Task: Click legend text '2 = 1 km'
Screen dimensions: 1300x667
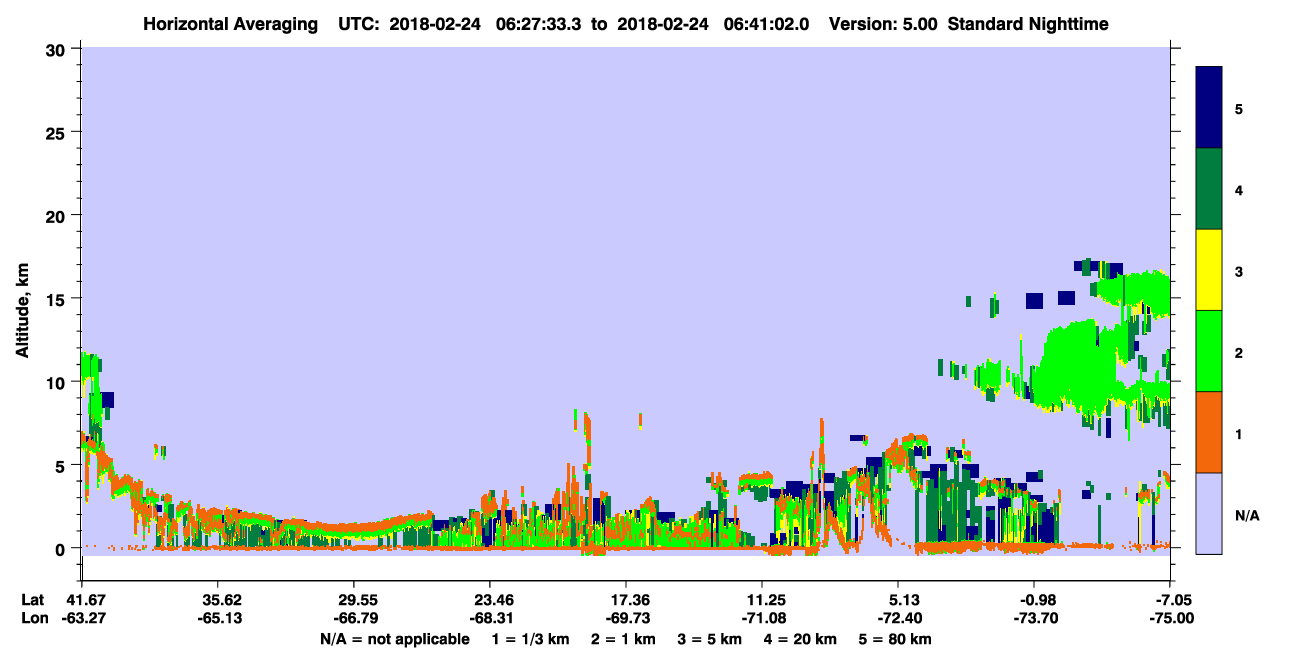Action: point(622,639)
